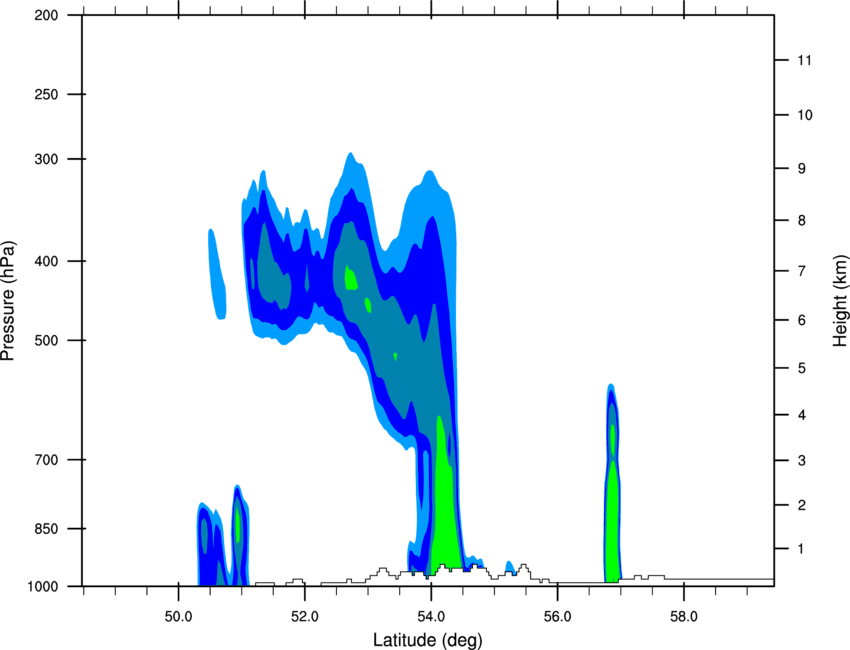The width and height of the screenshot is (850, 650).
Task: Click the 1000 pressure tick label
Action: point(43,587)
